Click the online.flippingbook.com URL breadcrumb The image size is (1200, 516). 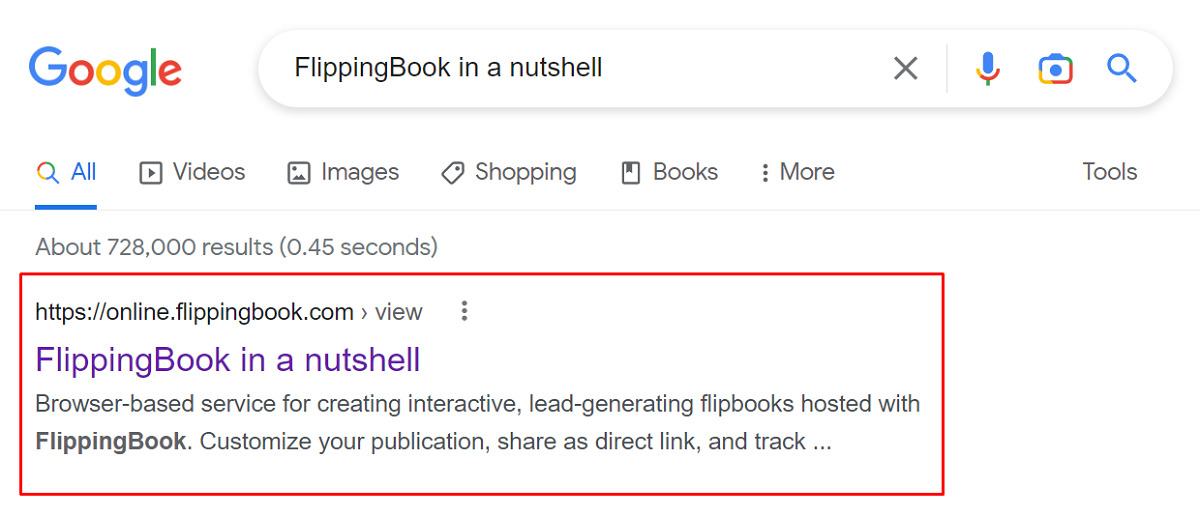tap(229, 312)
